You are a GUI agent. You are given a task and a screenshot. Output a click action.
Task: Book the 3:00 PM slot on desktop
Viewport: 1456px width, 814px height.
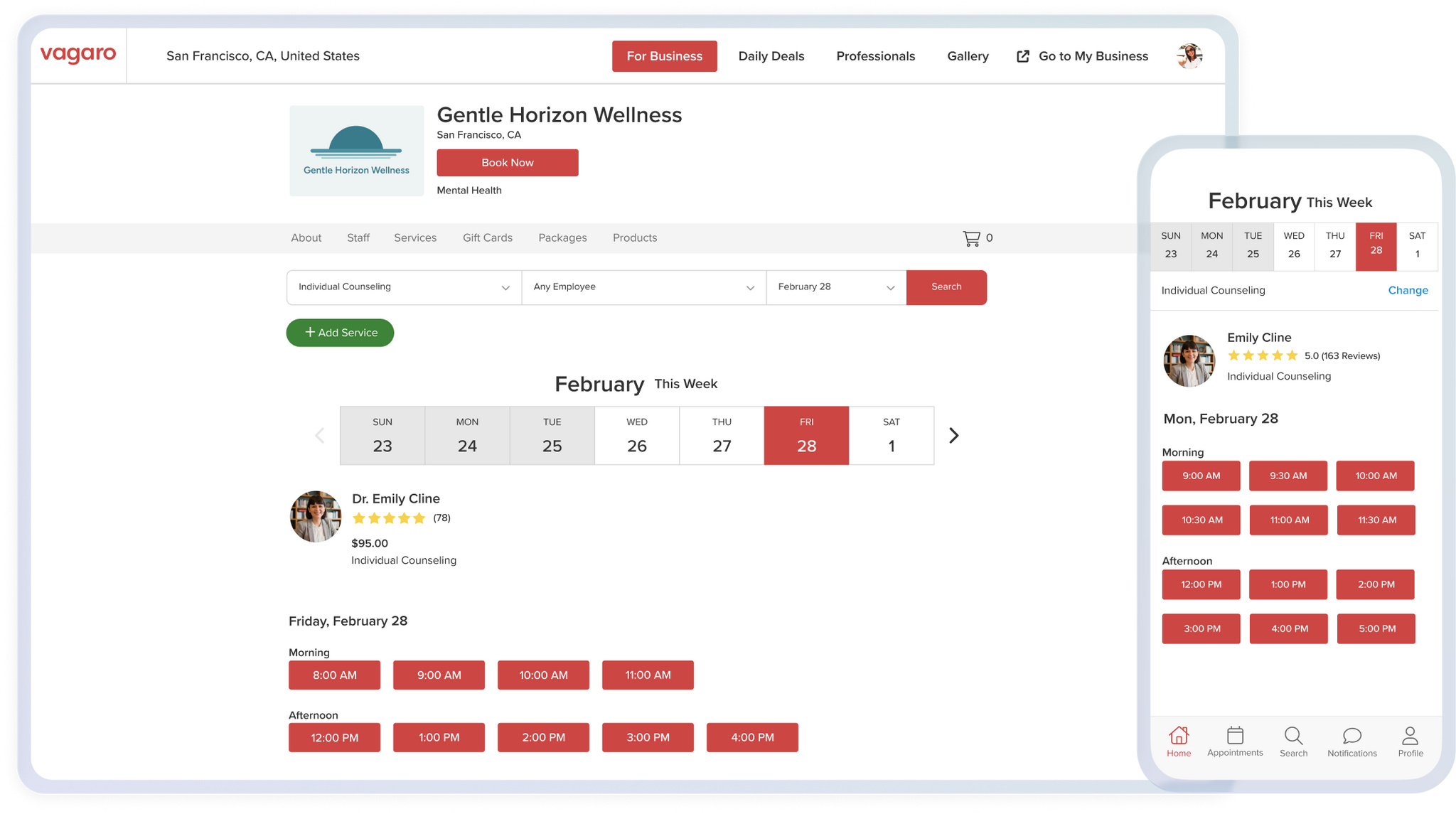[x=648, y=738]
